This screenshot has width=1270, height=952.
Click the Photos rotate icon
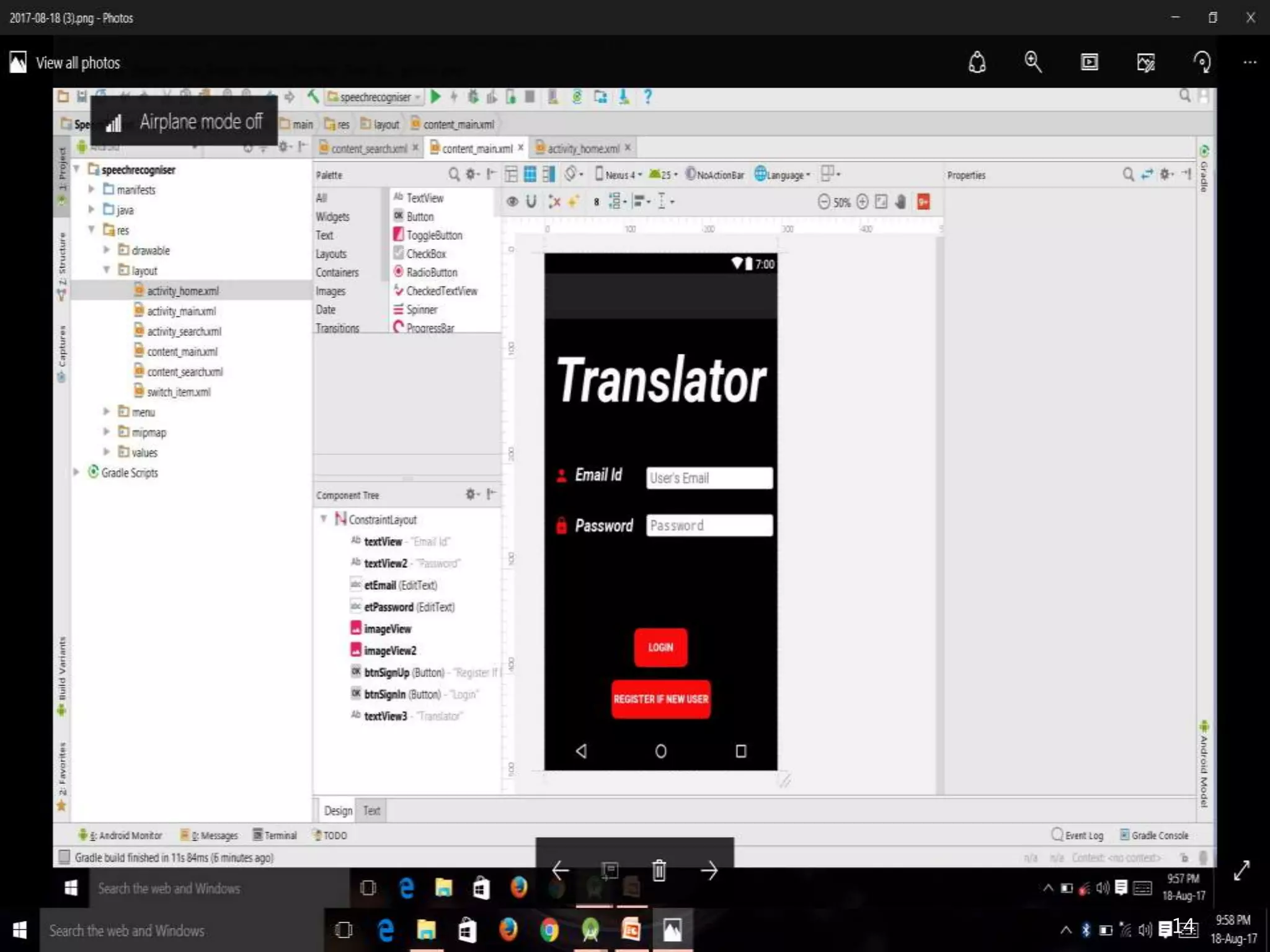click(x=1201, y=62)
